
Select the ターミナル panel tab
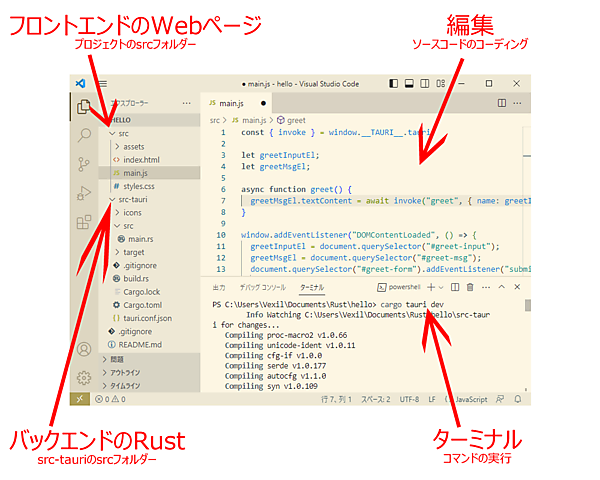click(312, 287)
